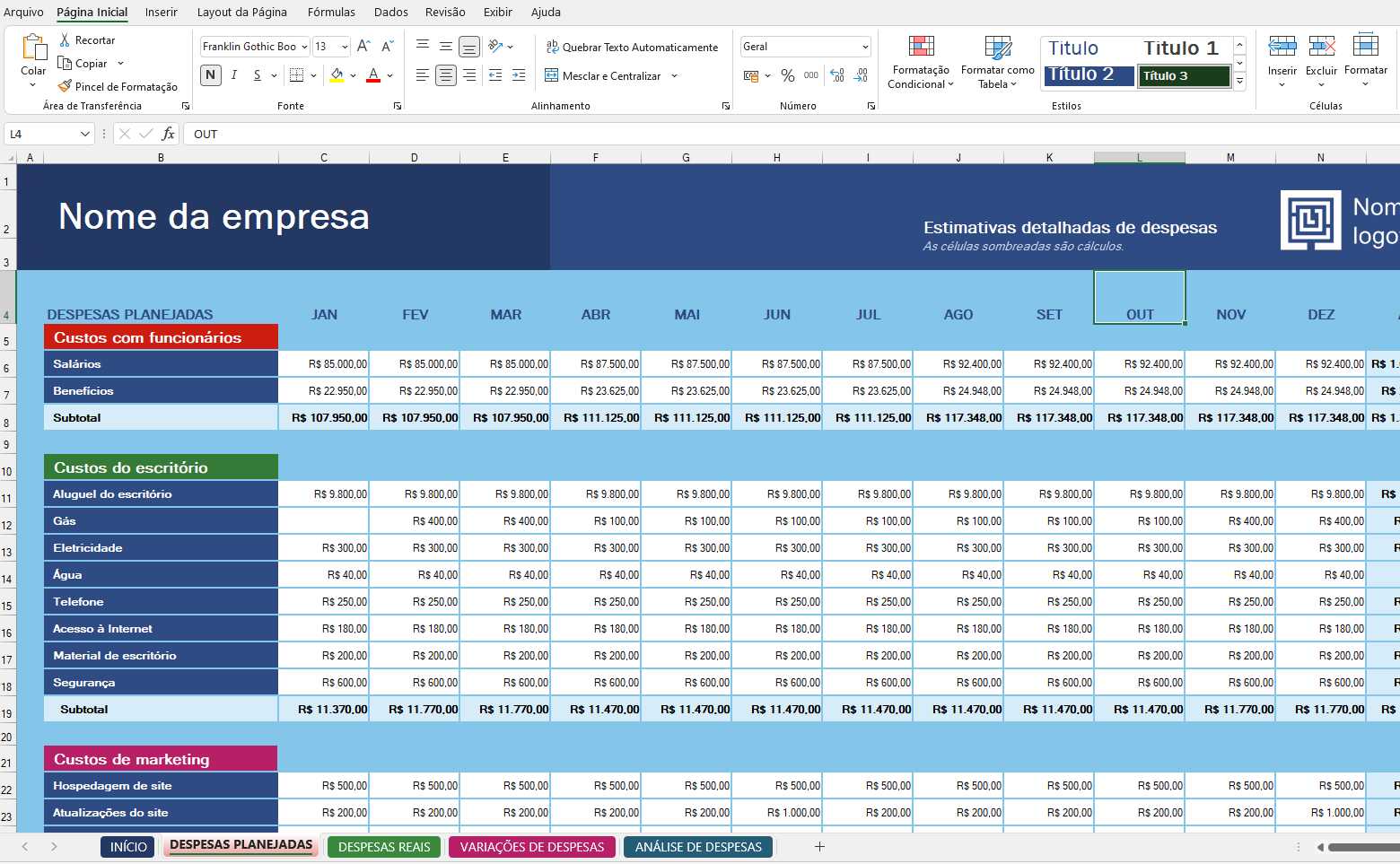Image resolution: width=1400 pixels, height=864 pixels.
Task: Click the Recortar (cut) scissors icon
Action: tap(65, 40)
